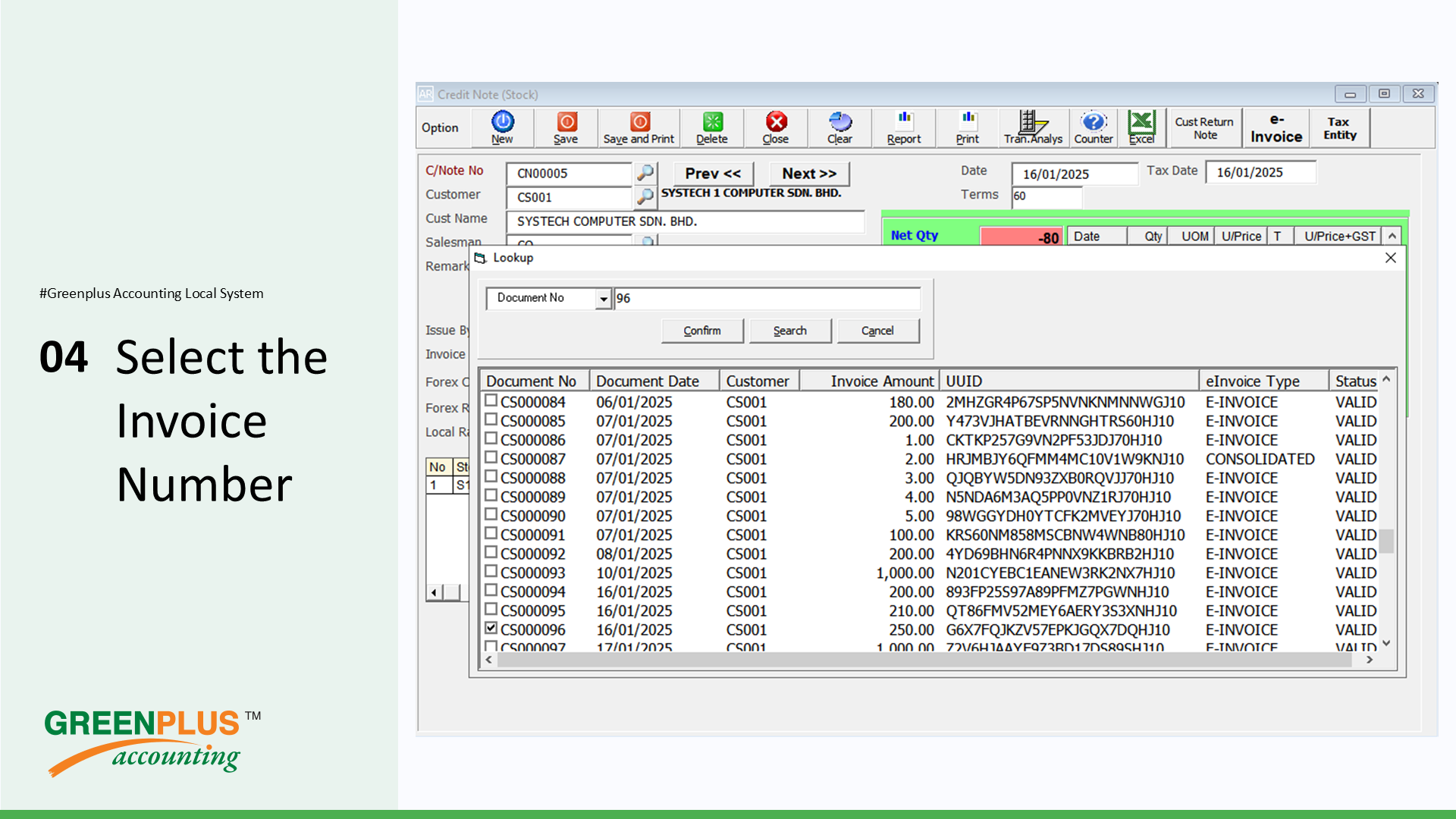Click the lookup search text field containing 96
The image size is (1456, 819).
click(767, 299)
